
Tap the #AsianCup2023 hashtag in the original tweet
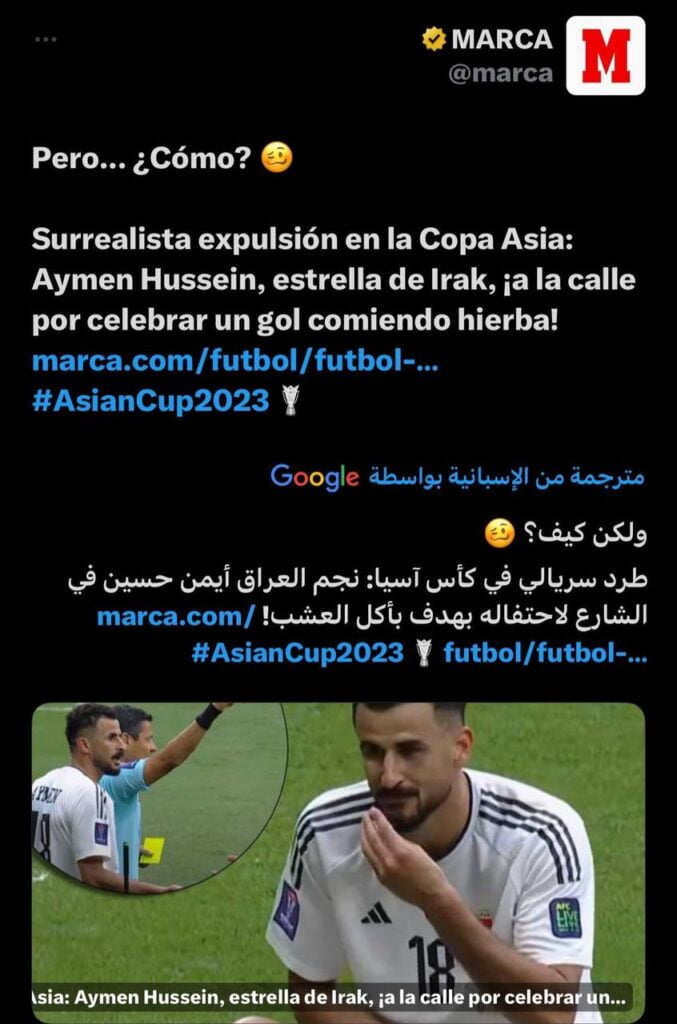pos(150,400)
